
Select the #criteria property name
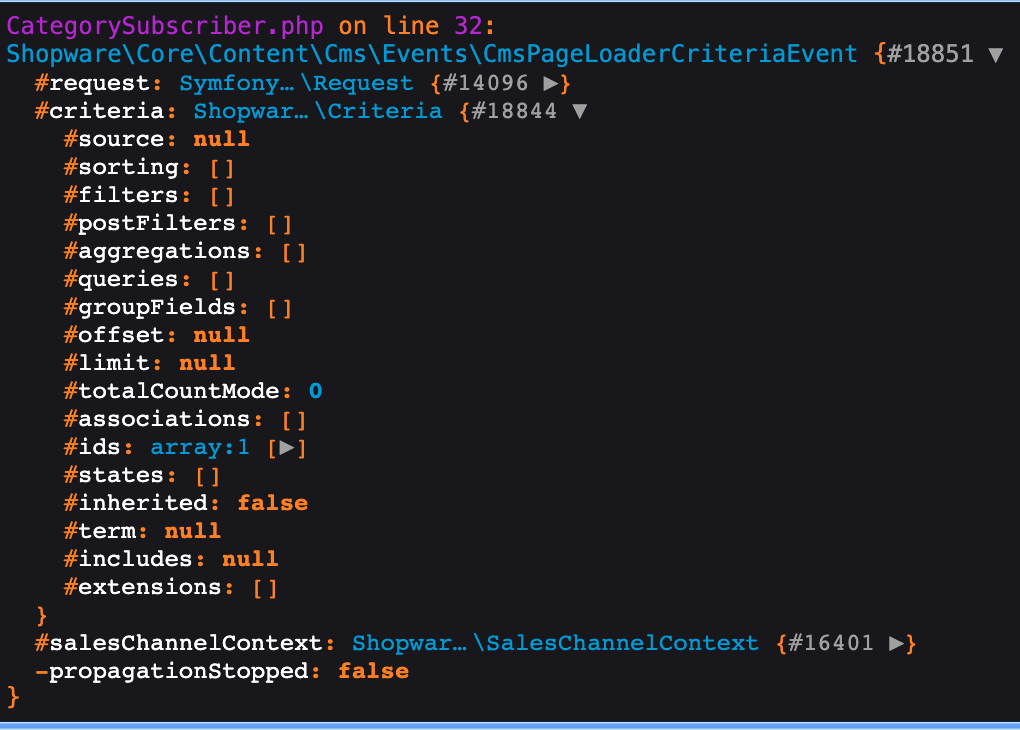tap(100, 111)
